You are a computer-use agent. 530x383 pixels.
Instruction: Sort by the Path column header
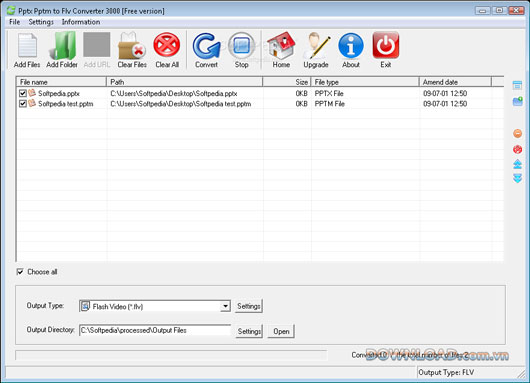click(x=185, y=82)
